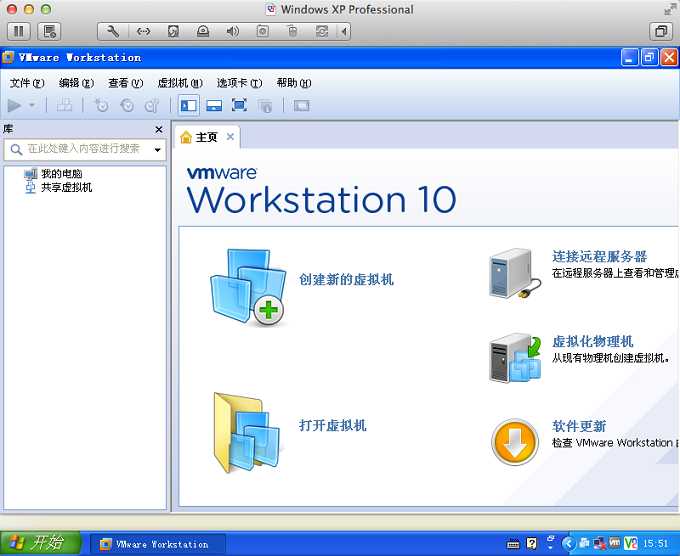Click the library search input field
The height and width of the screenshot is (556, 680).
pyautogui.click(x=85, y=149)
